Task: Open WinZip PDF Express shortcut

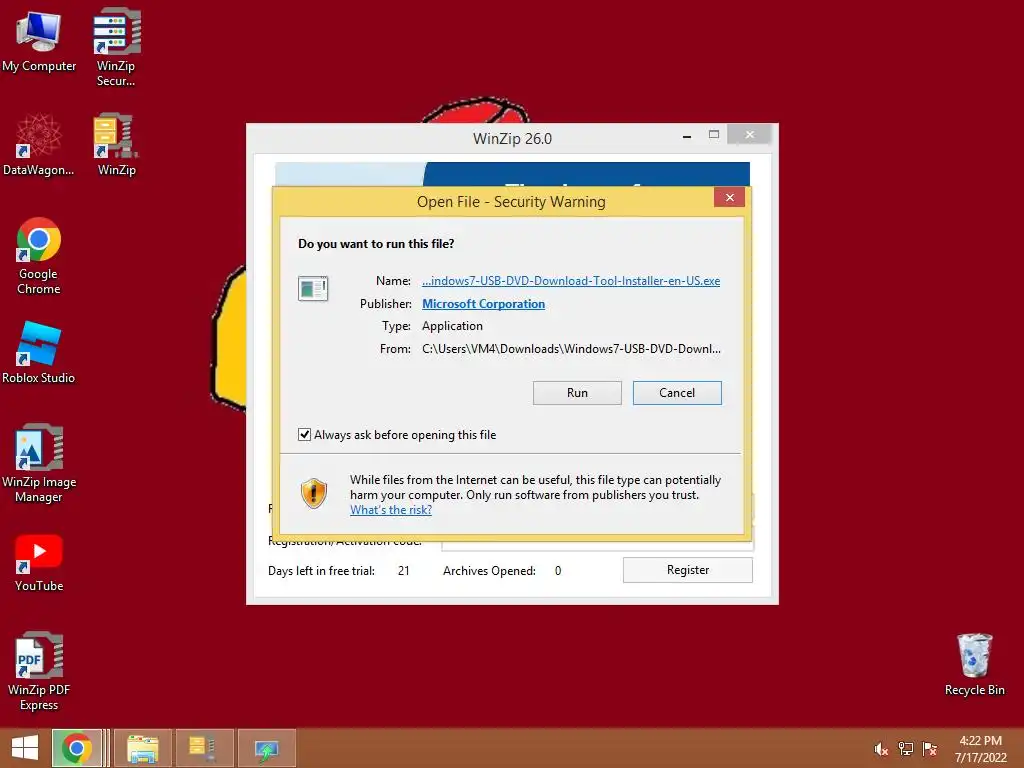Action: [39, 671]
